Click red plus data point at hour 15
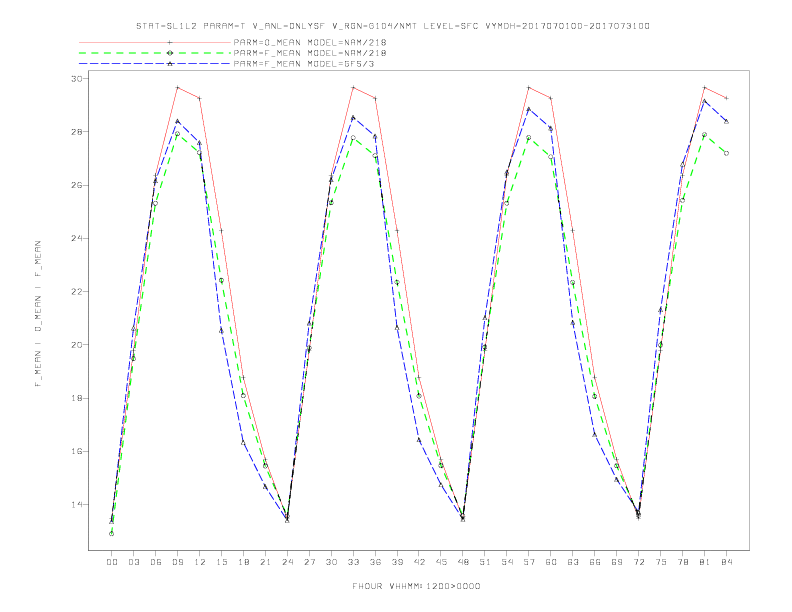The height and width of the screenshot is (612, 792). (x=221, y=231)
